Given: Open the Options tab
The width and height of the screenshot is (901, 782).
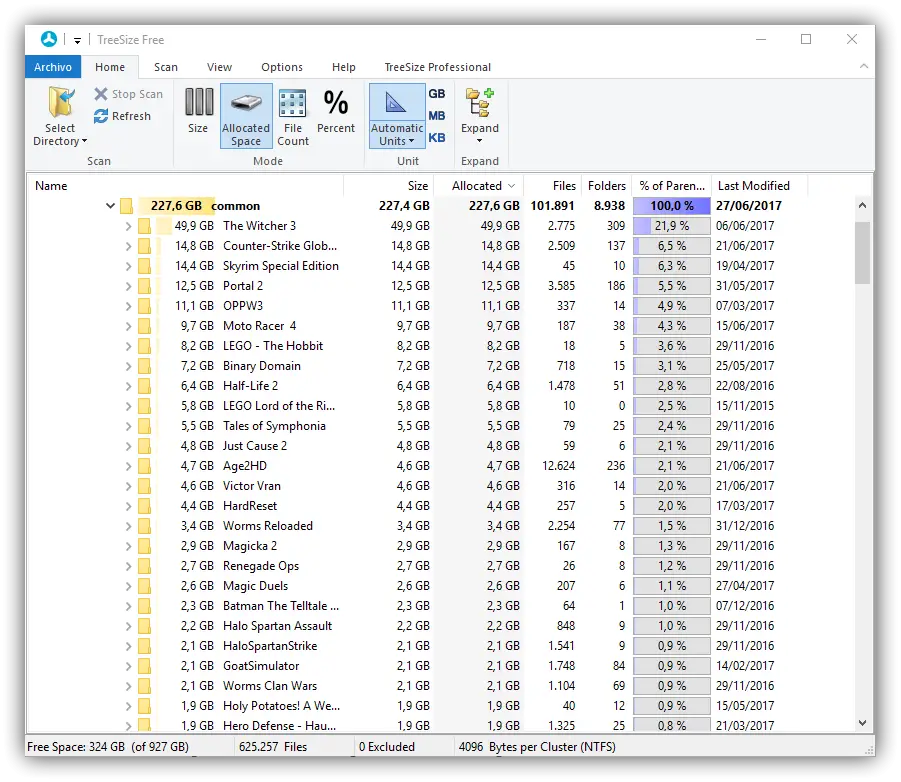Looking at the screenshot, I should click(x=282, y=67).
